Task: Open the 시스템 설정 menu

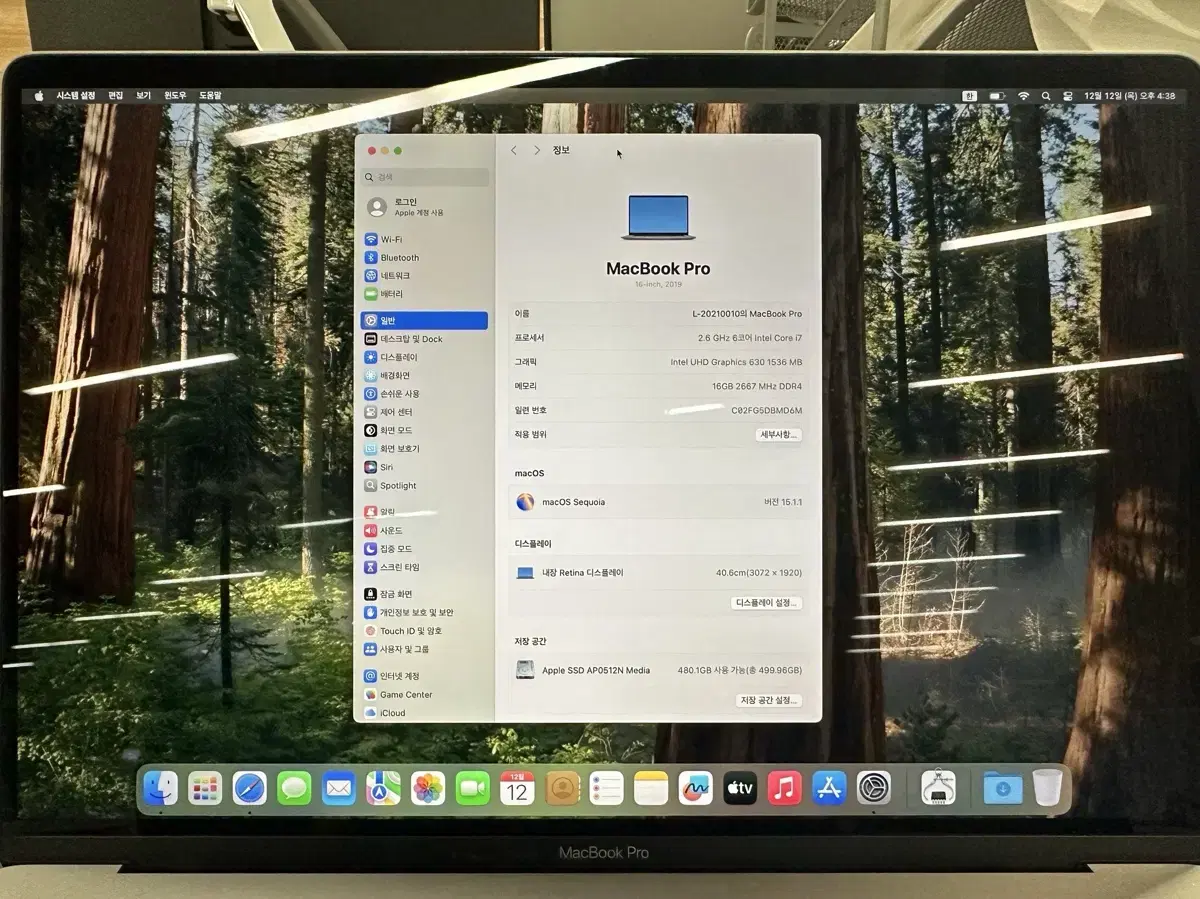Action: [x=76, y=96]
